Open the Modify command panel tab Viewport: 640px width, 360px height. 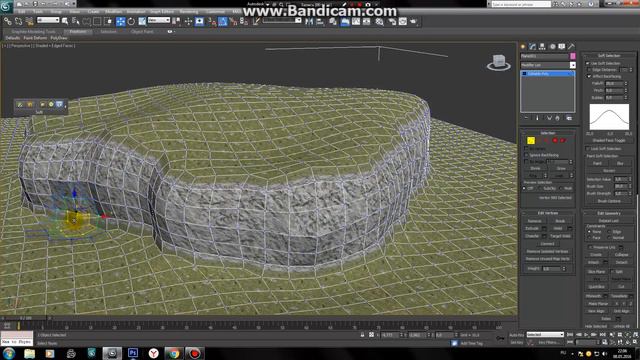pos(532,47)
